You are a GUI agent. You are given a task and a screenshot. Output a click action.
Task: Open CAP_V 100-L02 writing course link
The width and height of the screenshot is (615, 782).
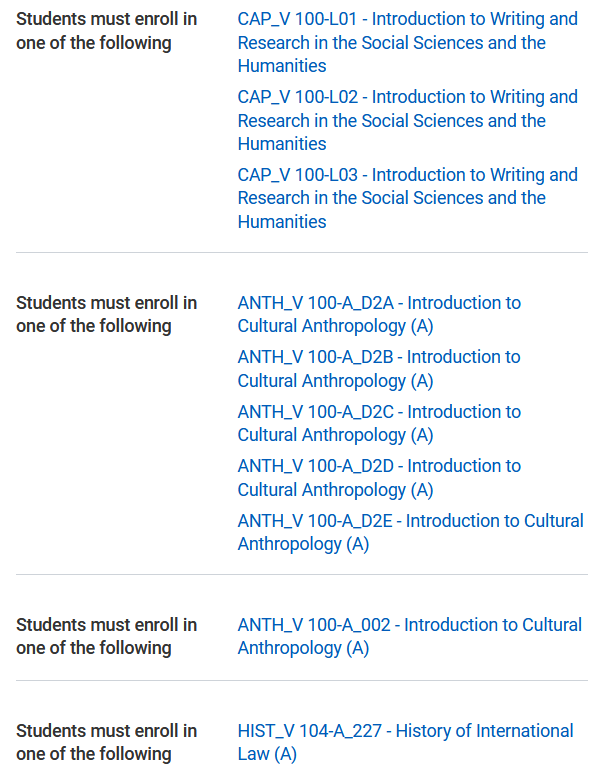pos(408,120)
